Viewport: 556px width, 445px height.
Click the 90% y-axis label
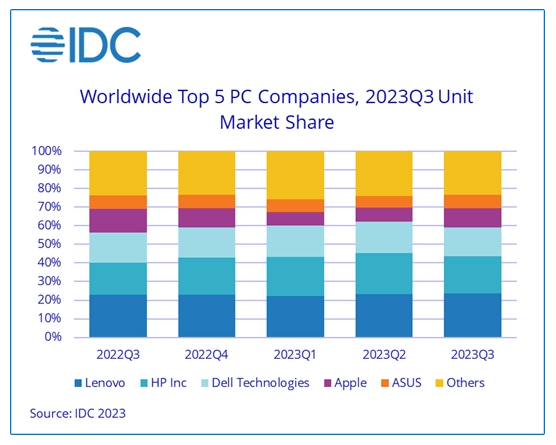point(49,169)
